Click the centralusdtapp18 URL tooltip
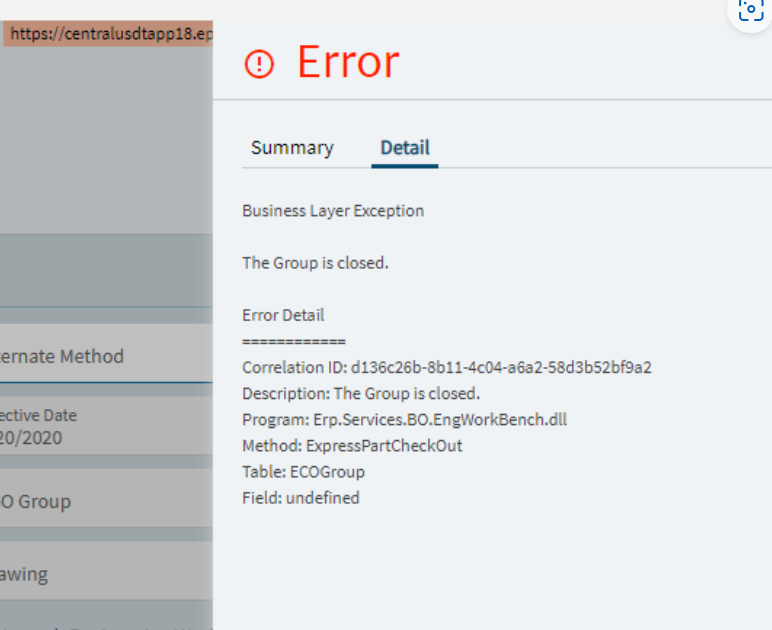This screenshot has height=630, width=772. [108, 33]
